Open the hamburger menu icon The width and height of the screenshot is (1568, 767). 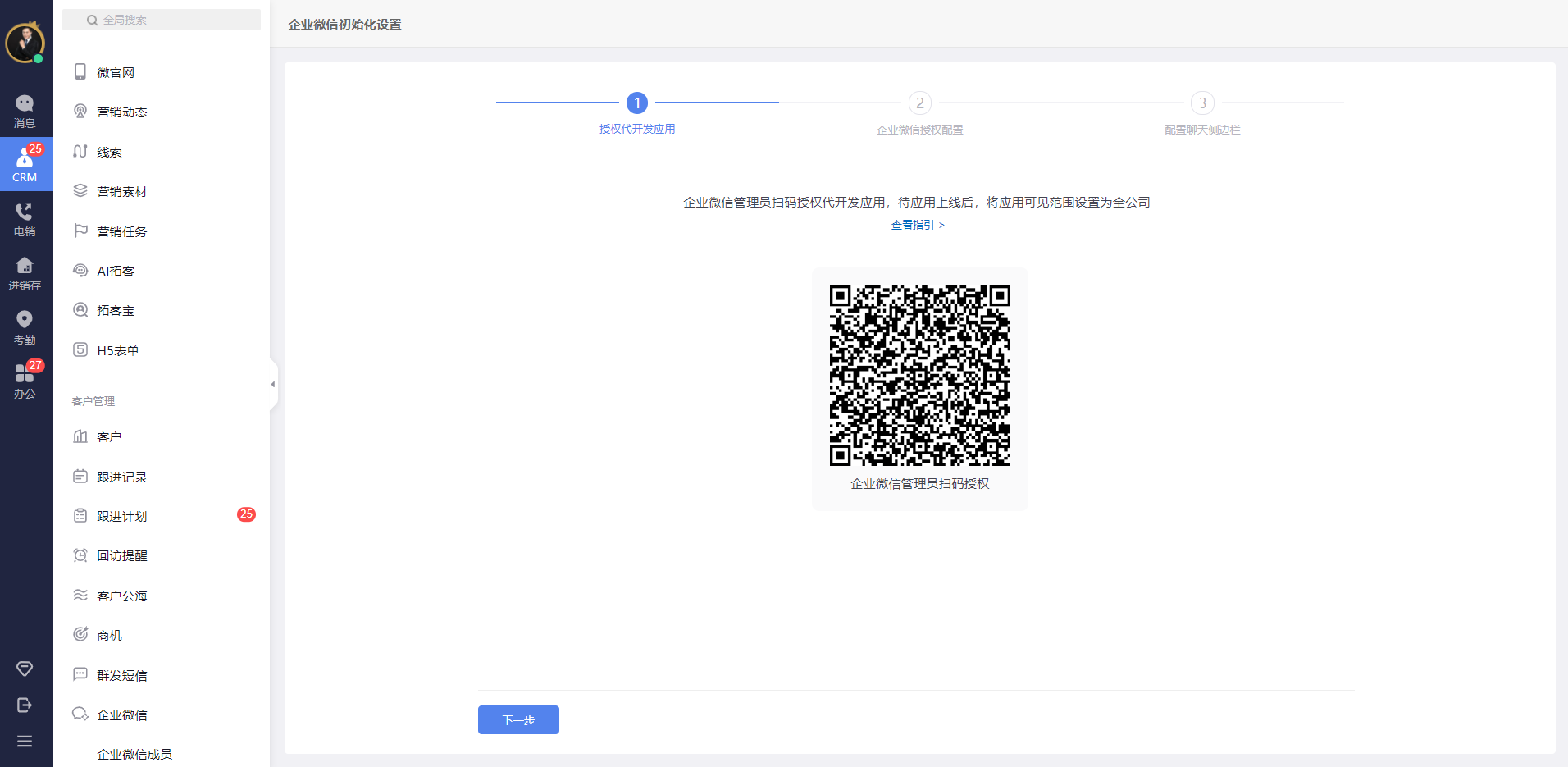point(25,741)
